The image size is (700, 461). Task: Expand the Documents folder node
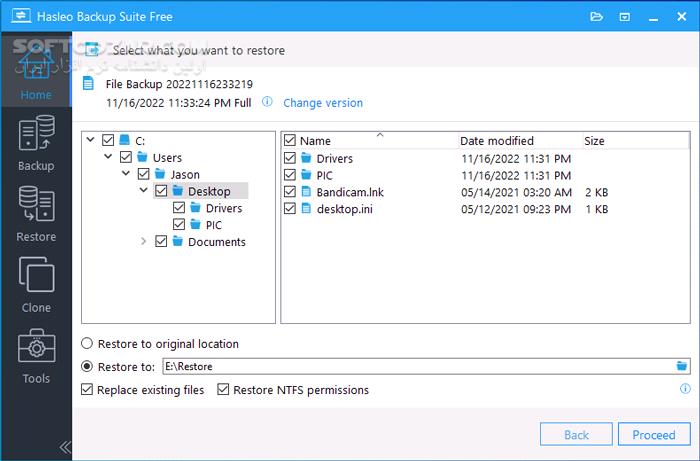(143, 241)
